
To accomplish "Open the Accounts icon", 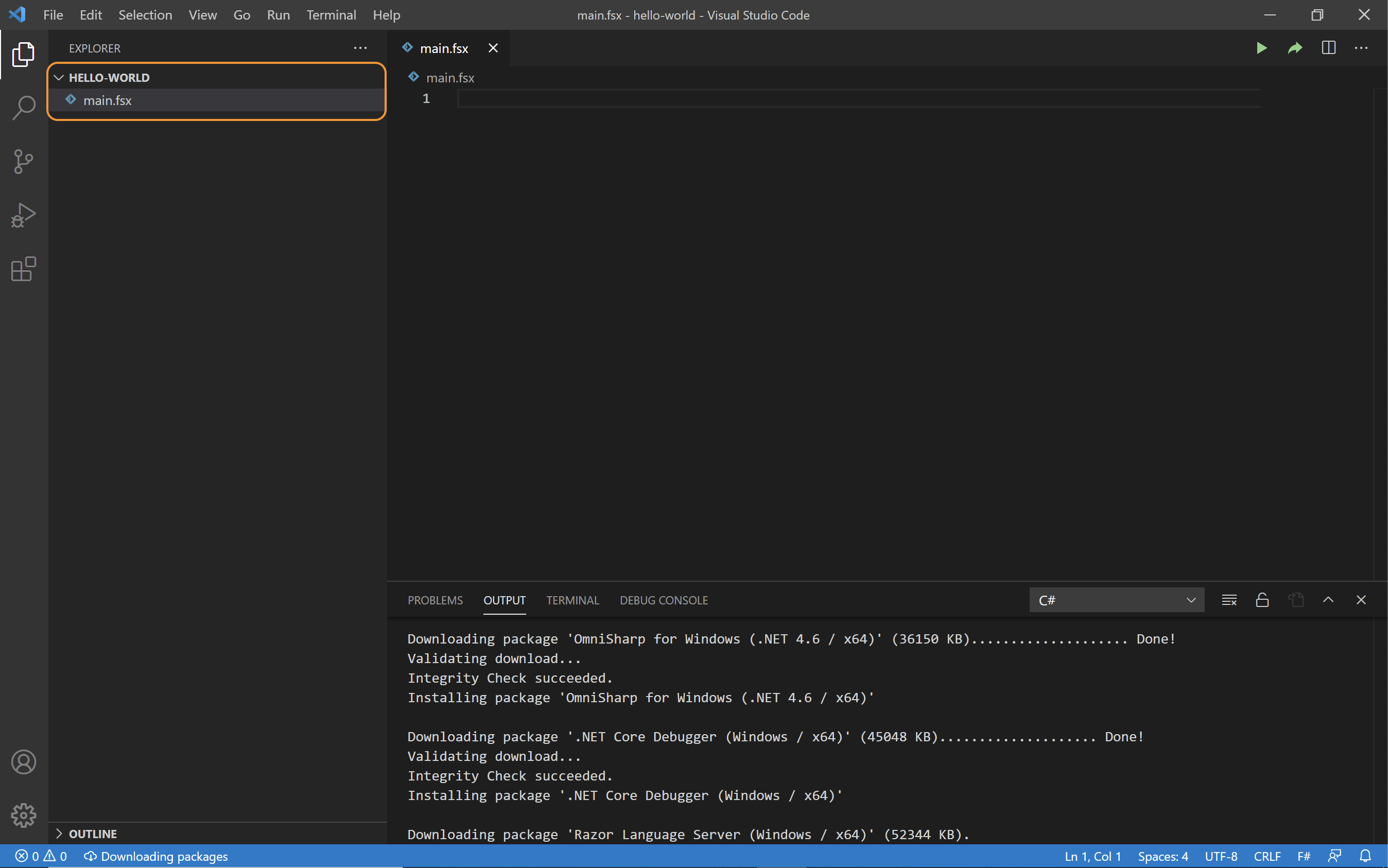I will pyautogui.click(x=24, y=762).
